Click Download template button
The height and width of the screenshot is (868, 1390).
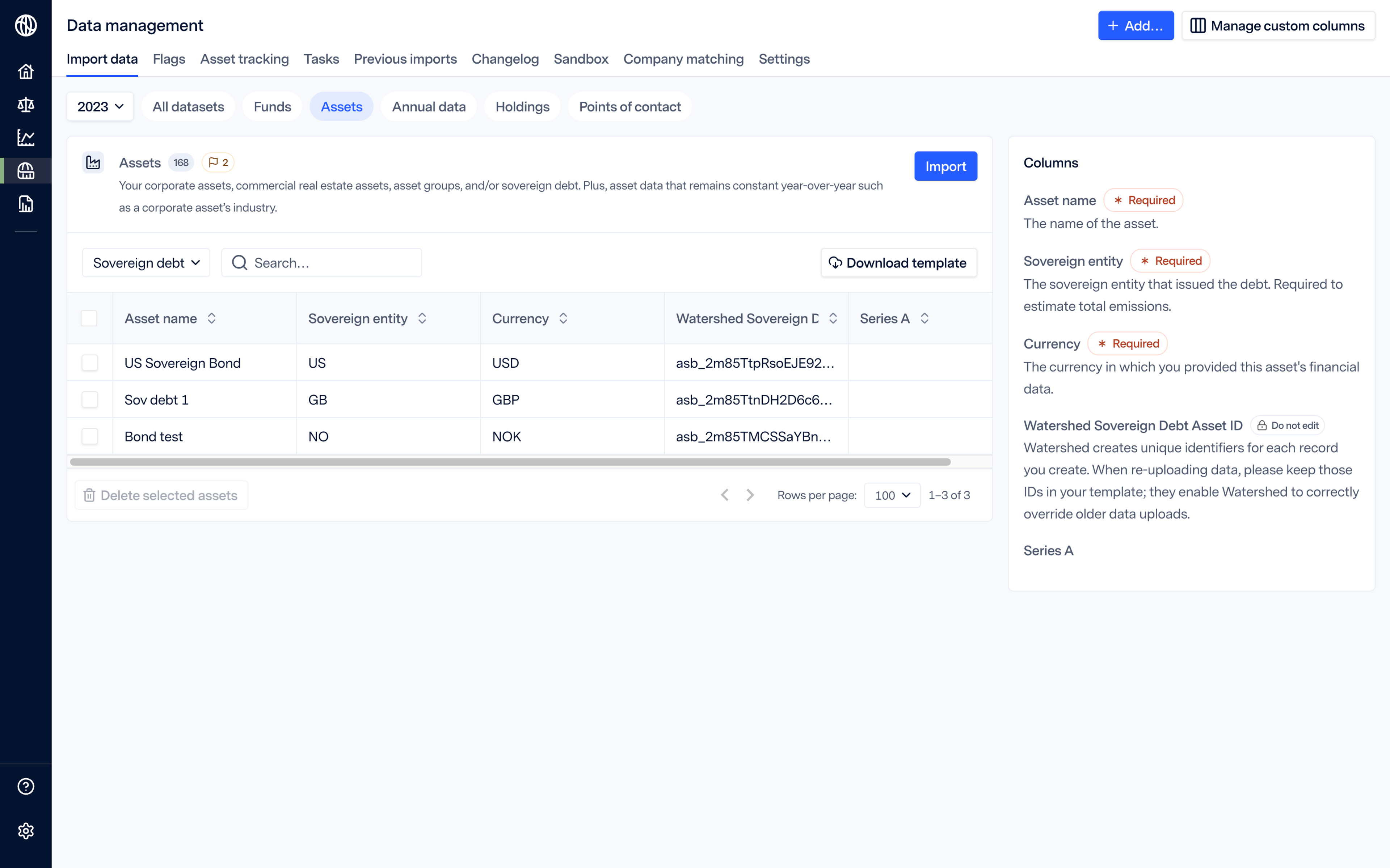[898, 263]
